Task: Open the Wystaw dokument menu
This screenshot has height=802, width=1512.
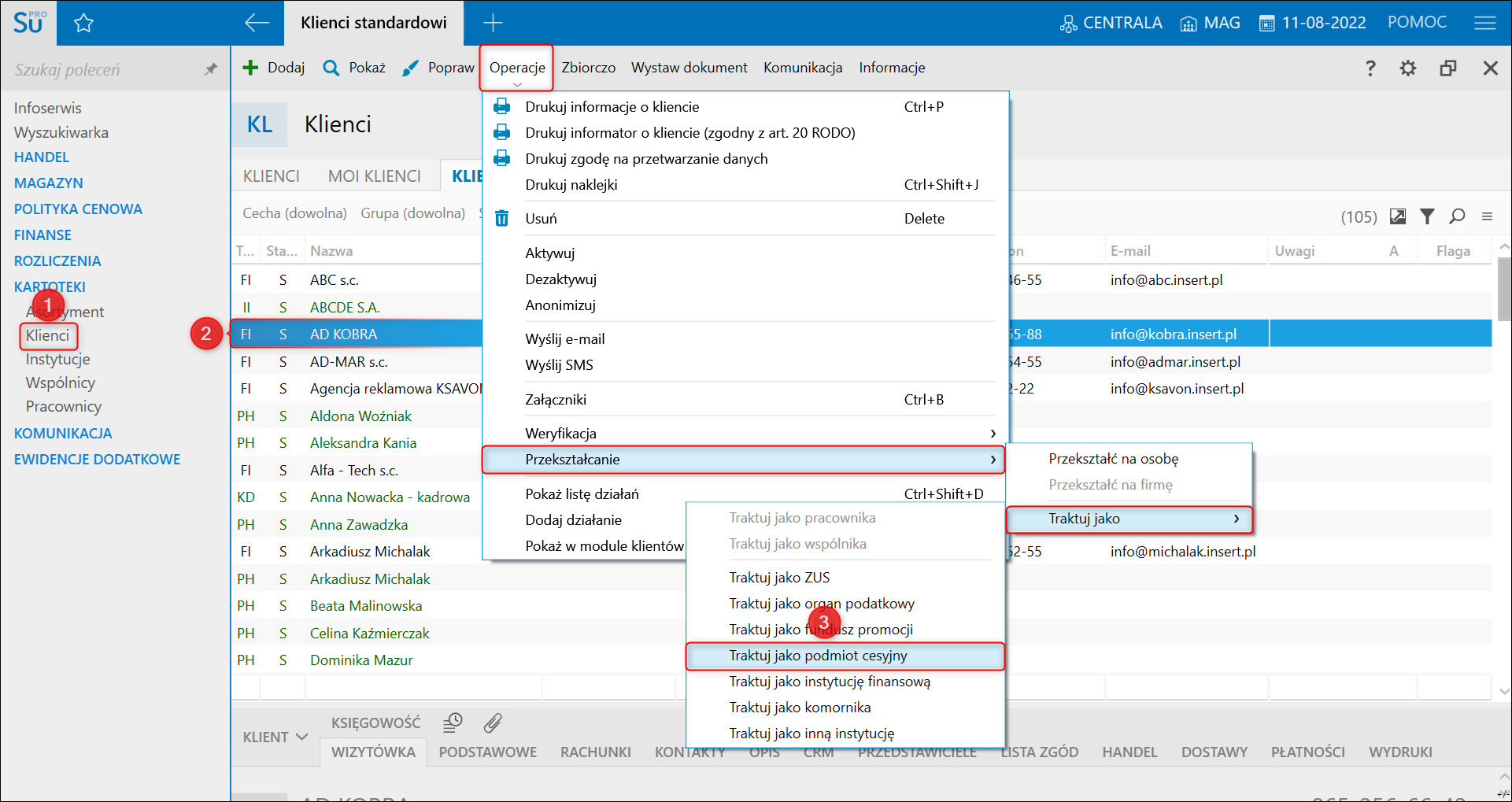Action: (x=689, y=68)
